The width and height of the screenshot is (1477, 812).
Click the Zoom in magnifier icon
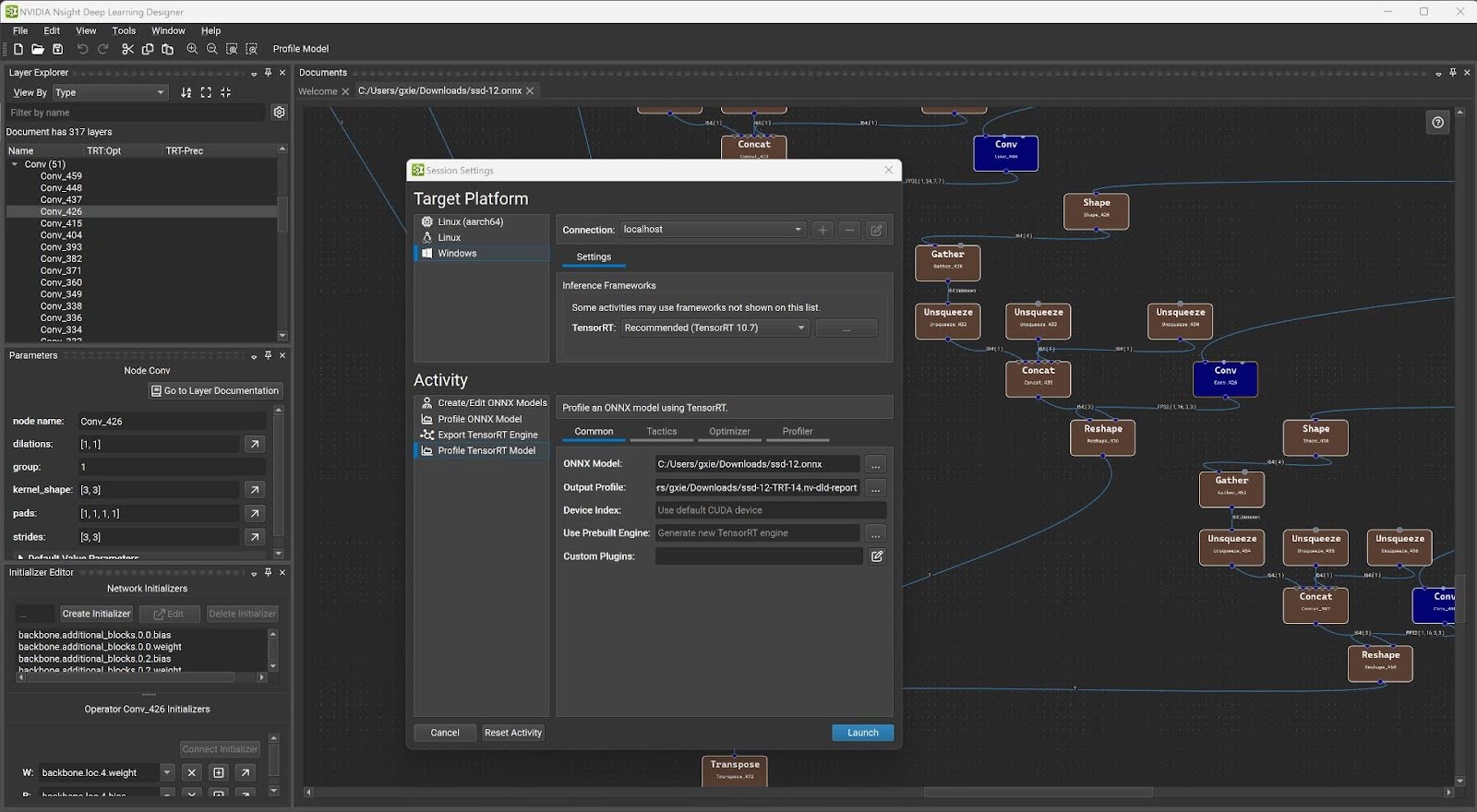coord(192,49)
